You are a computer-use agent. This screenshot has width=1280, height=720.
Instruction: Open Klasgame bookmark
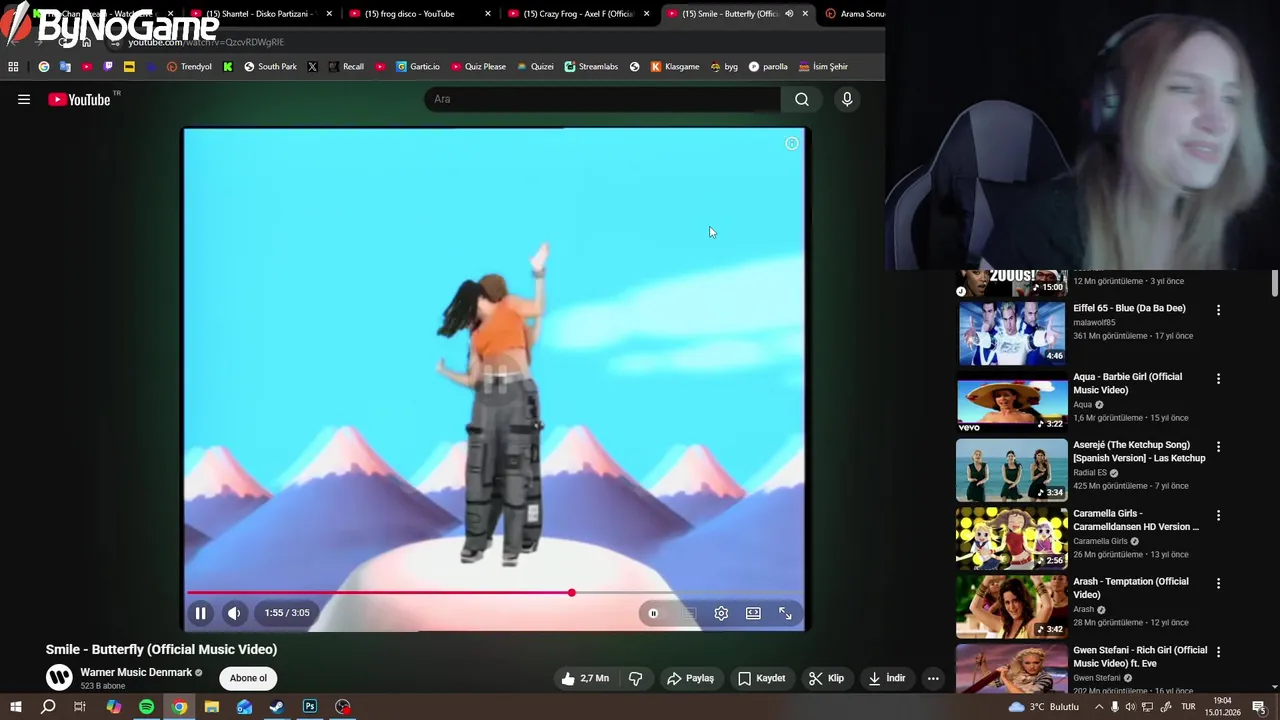click(675, 67)
